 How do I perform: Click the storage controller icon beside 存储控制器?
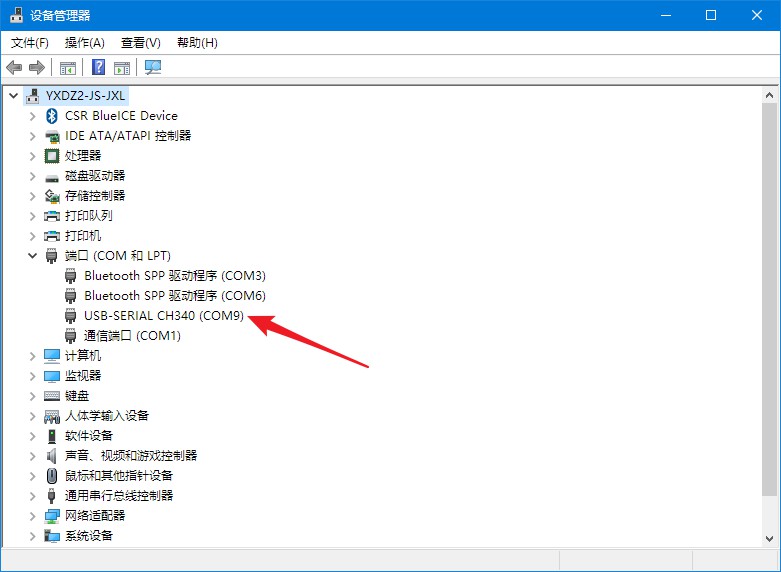[x=52, y=196]
